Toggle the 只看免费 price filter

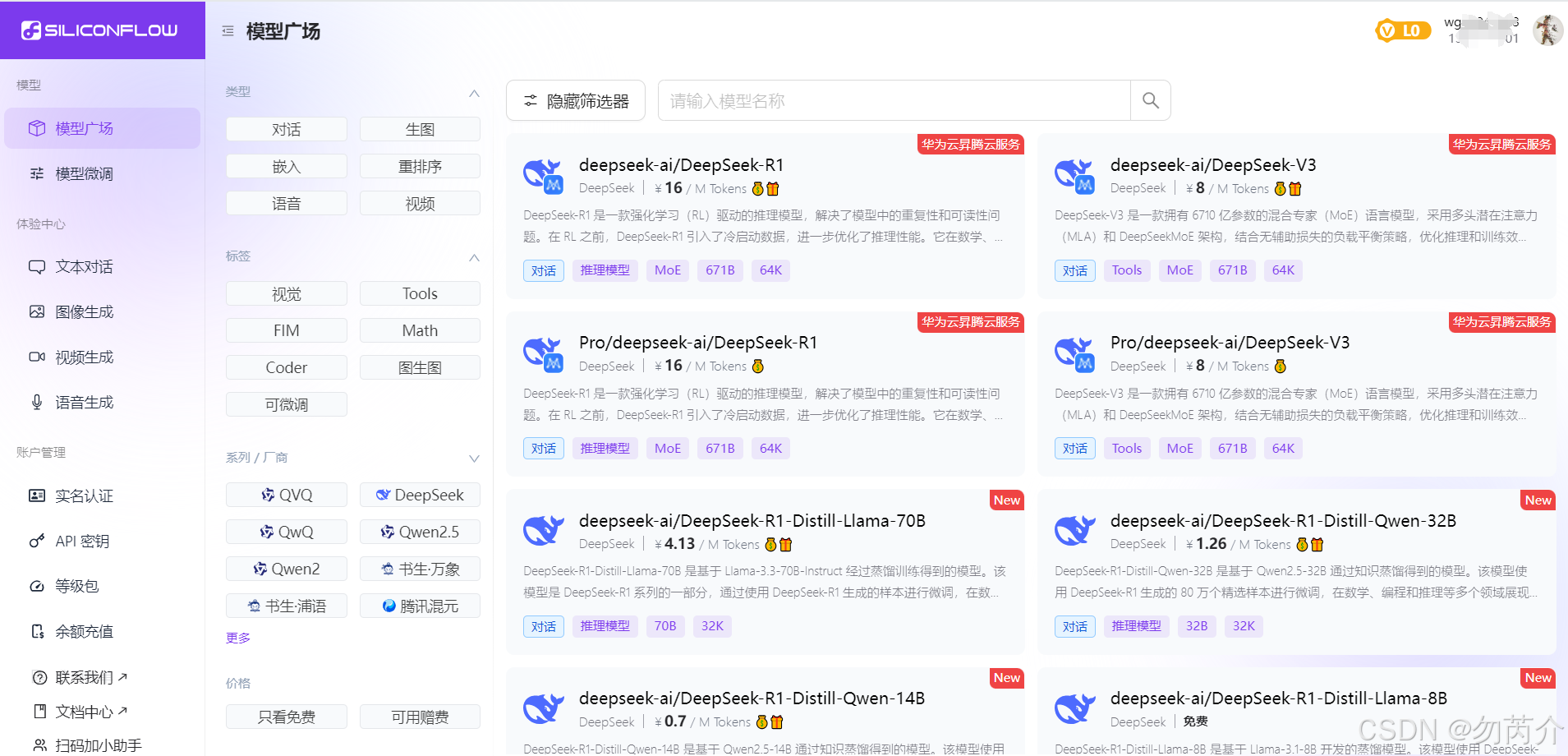[287, 717]
